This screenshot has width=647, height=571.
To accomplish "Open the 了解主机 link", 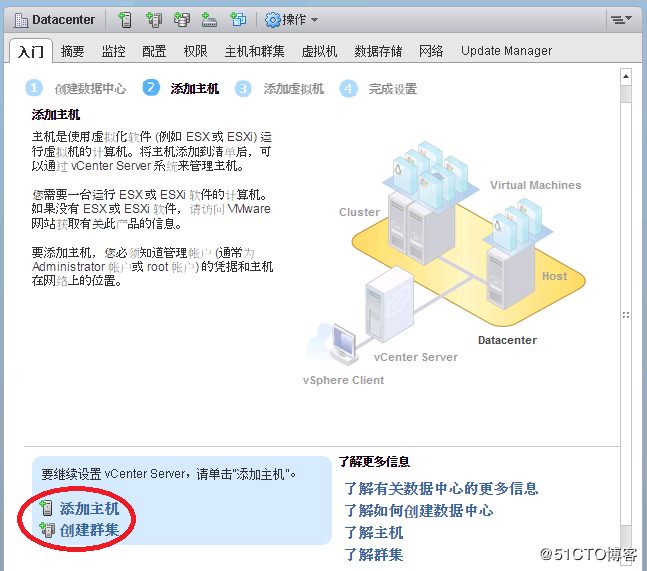I will 373,532.
